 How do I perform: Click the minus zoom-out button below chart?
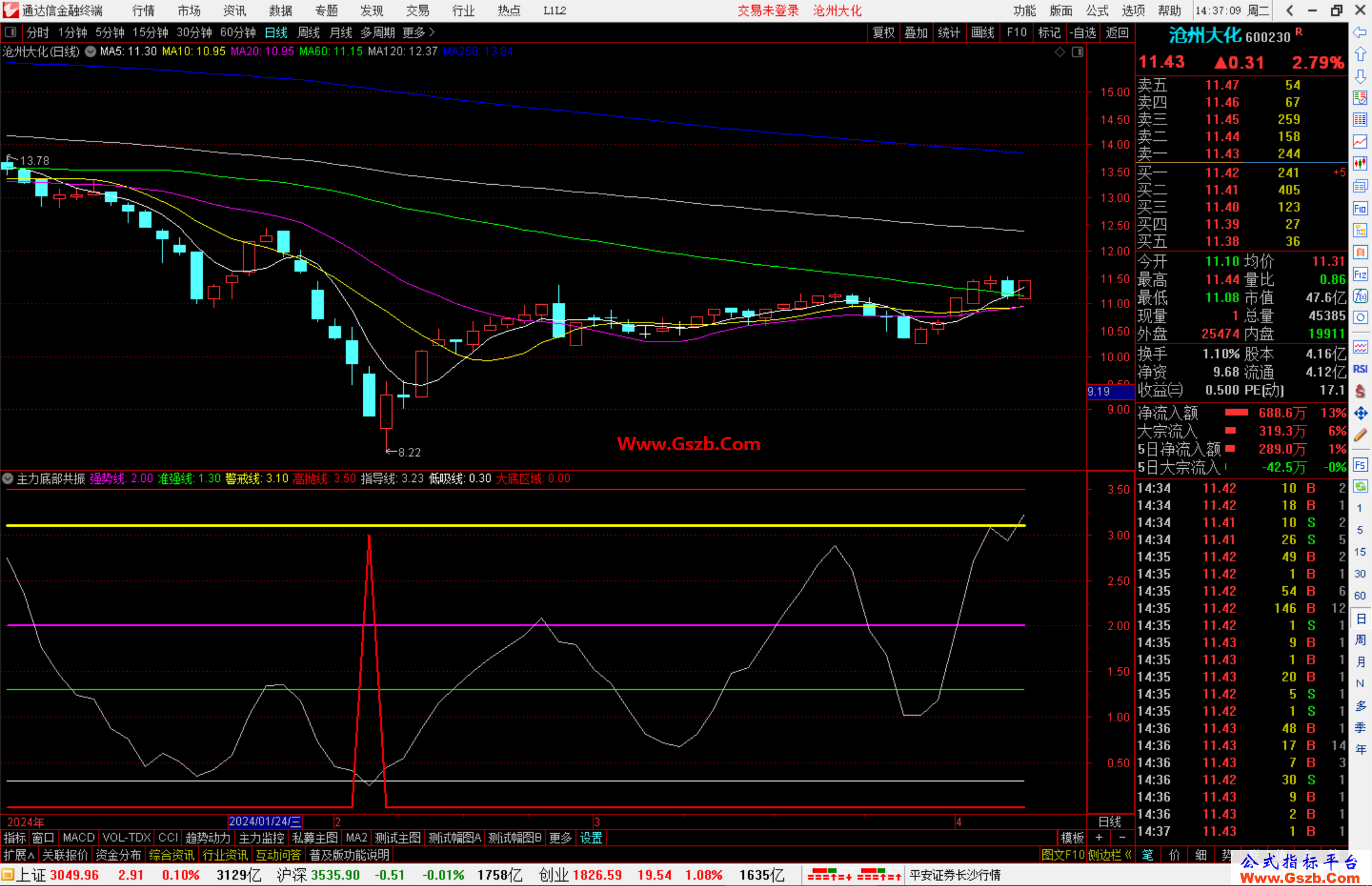(1122, 838)
